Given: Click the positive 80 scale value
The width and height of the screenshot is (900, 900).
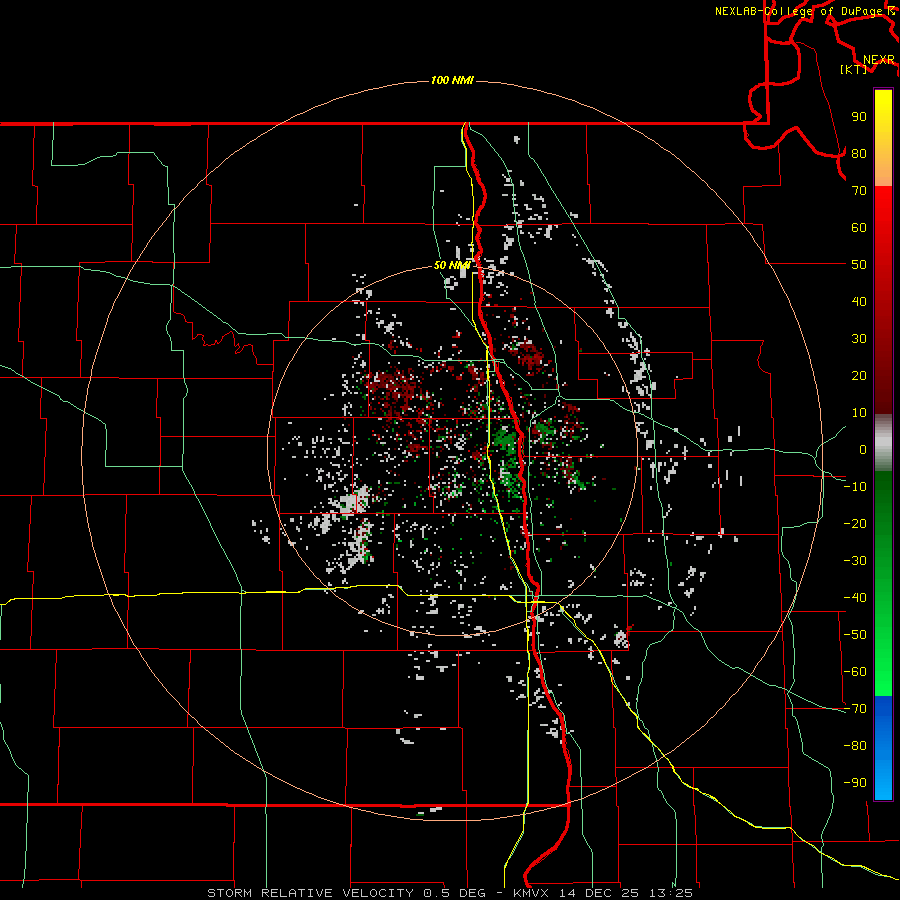Looking at the screenshot, I should pos(859,154).
